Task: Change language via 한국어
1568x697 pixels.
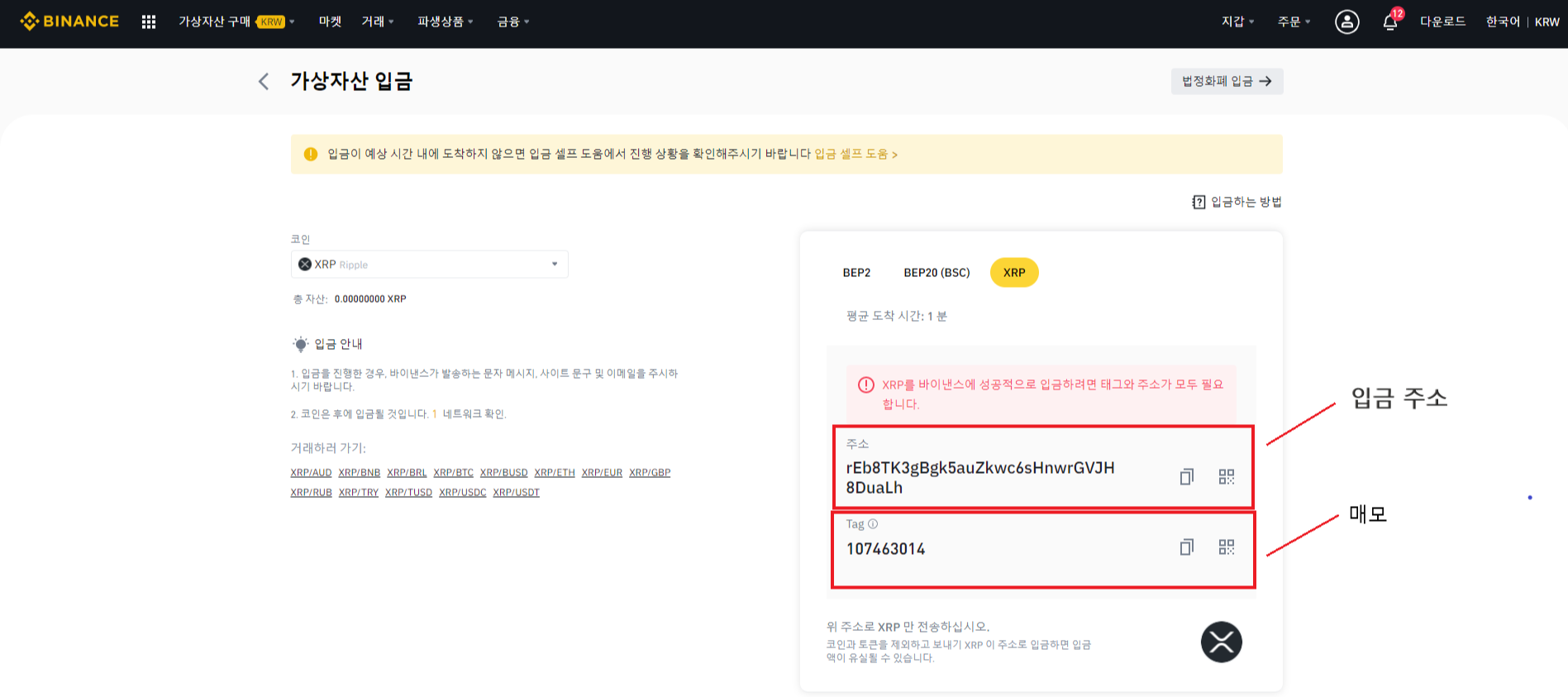Action: (x=1503, y=21)
